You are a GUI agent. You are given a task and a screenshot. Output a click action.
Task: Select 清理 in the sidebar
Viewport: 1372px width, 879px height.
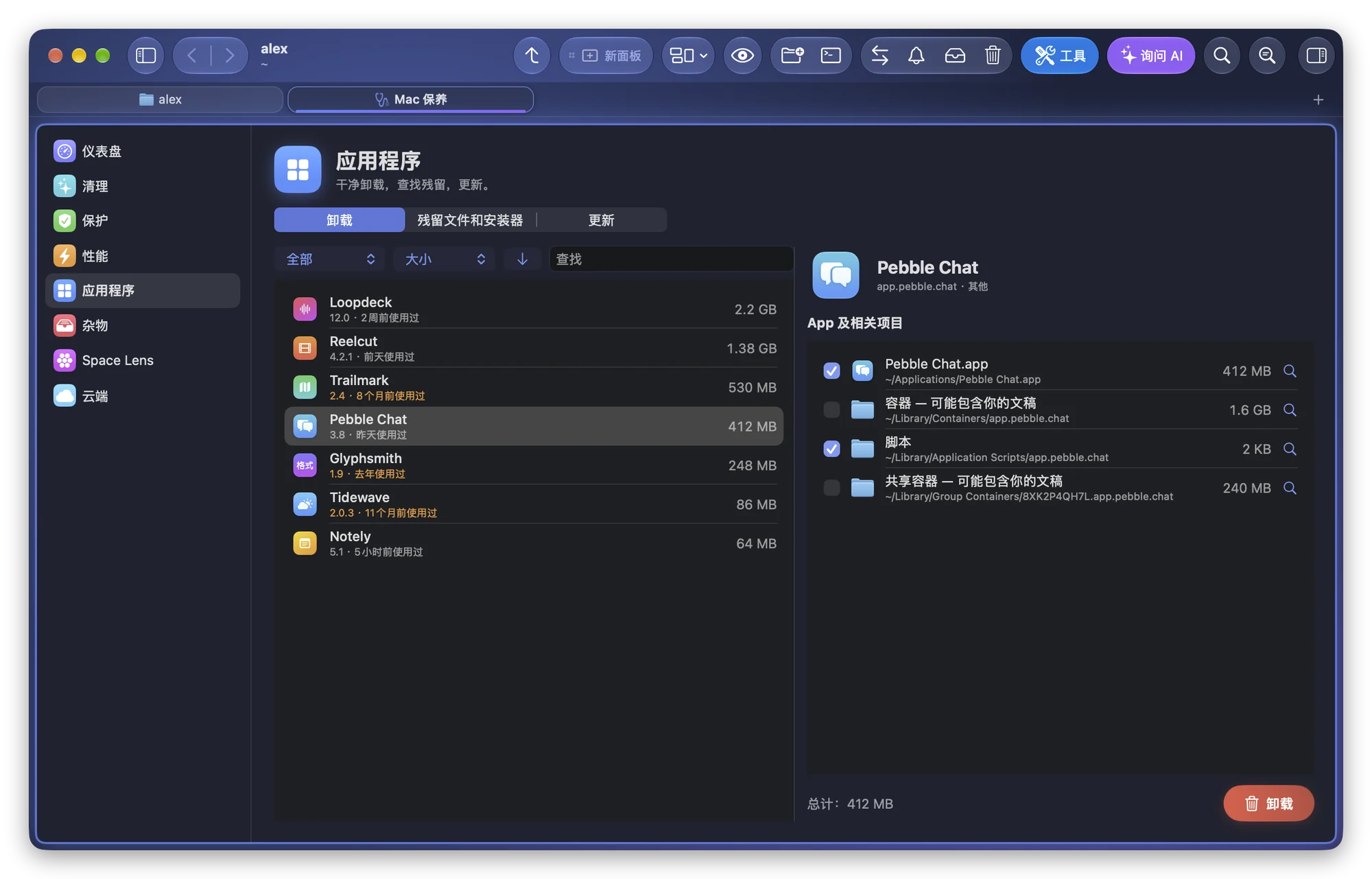143,186
